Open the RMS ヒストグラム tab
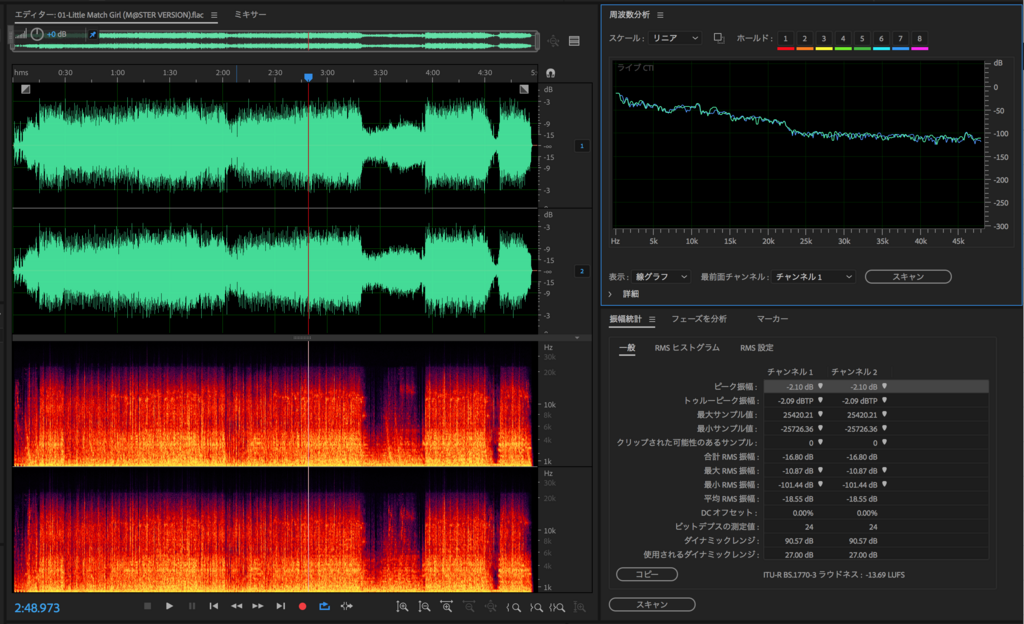This screenshot has height=624, width=1024. [687, 348]
